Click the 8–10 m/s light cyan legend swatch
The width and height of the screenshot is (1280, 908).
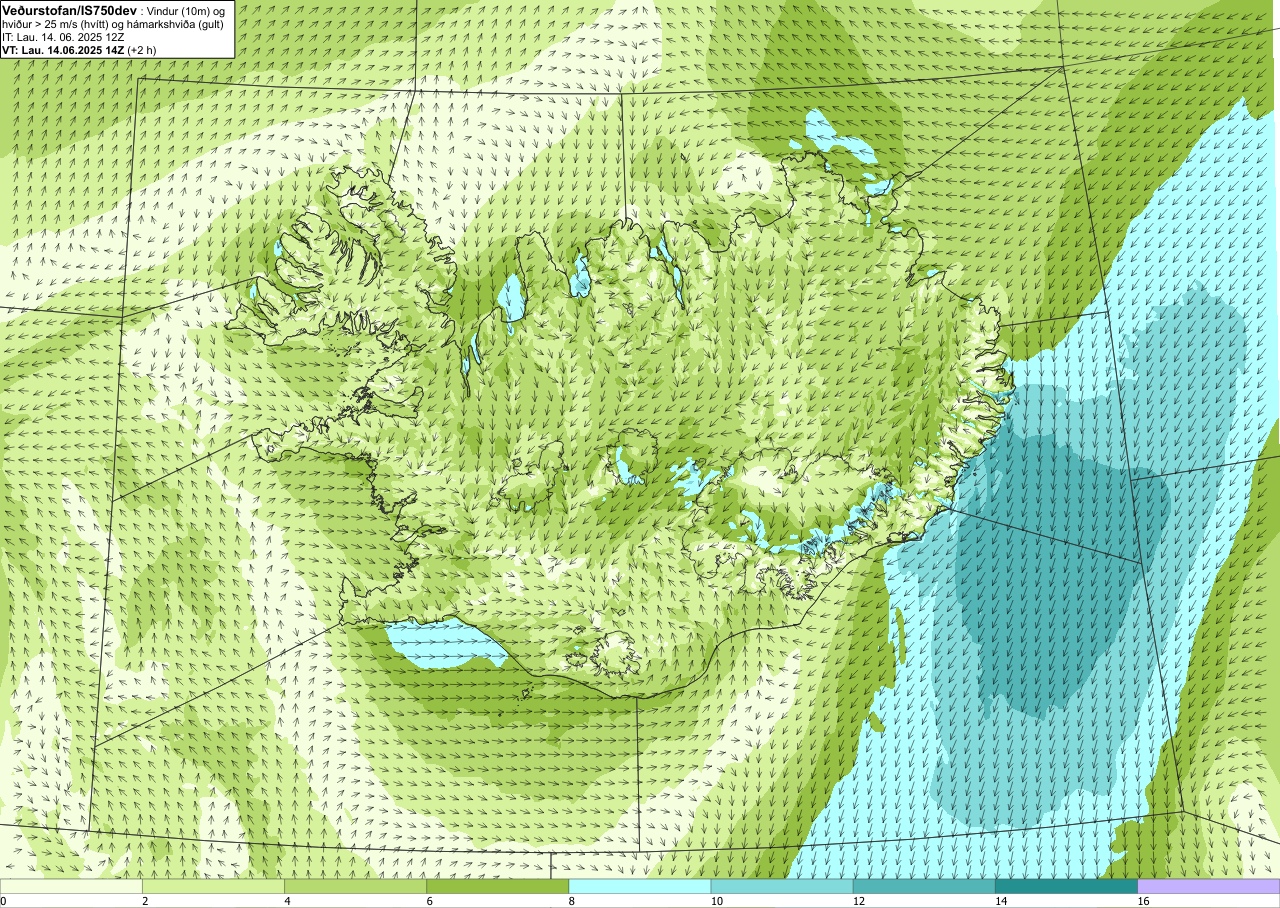click(639, 886)
